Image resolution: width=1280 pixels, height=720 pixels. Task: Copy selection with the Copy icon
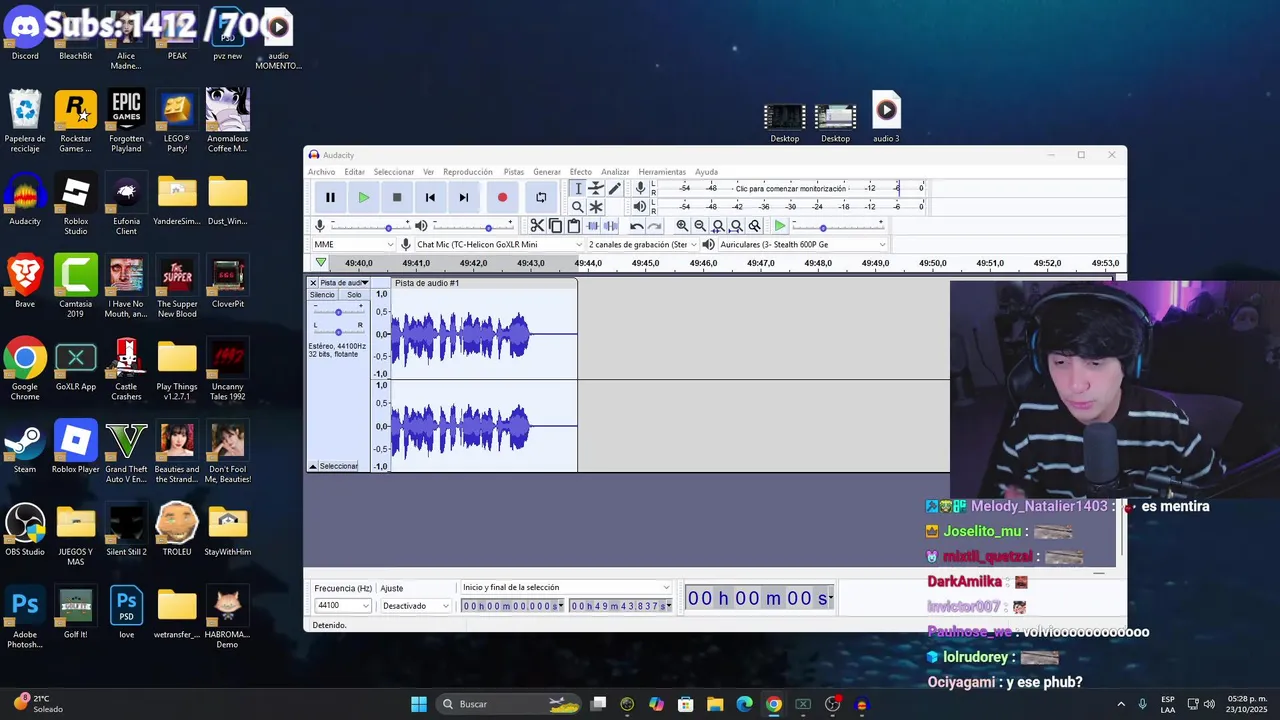click(556, 226)
